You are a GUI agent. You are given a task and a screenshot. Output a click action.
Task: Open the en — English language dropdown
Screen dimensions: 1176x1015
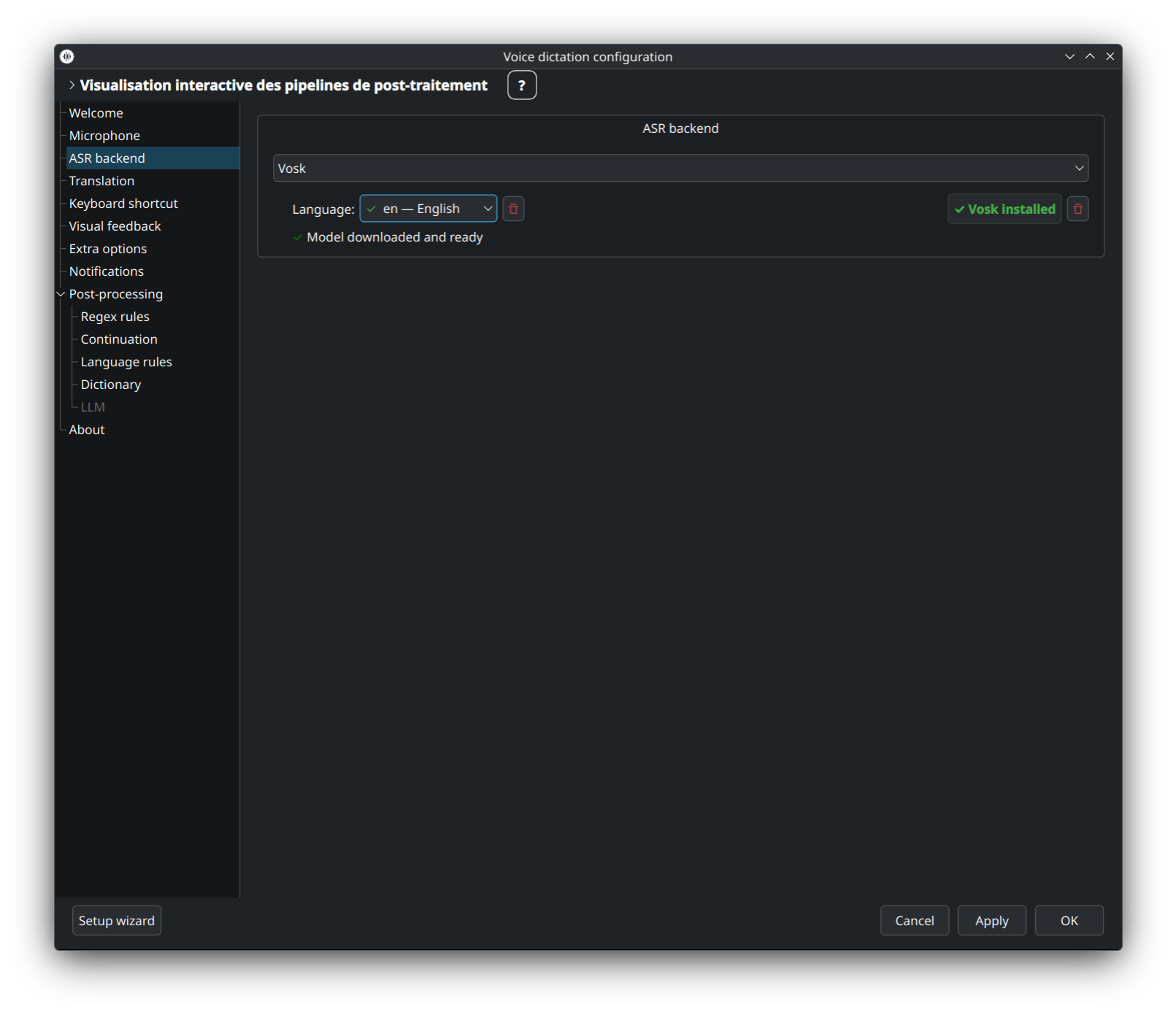(428, 209)
